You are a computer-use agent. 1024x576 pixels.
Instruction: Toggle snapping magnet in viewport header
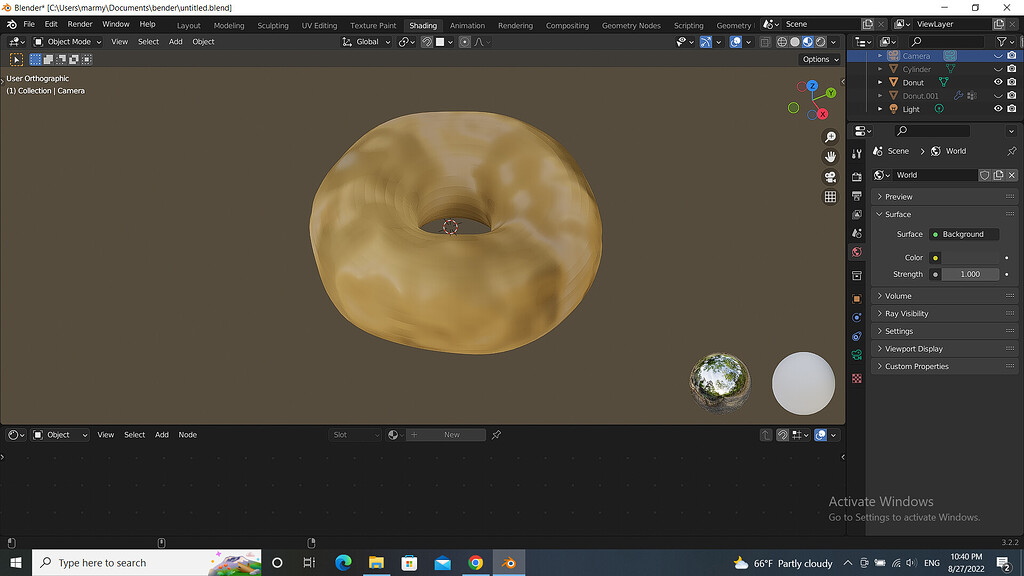point(427,42)
